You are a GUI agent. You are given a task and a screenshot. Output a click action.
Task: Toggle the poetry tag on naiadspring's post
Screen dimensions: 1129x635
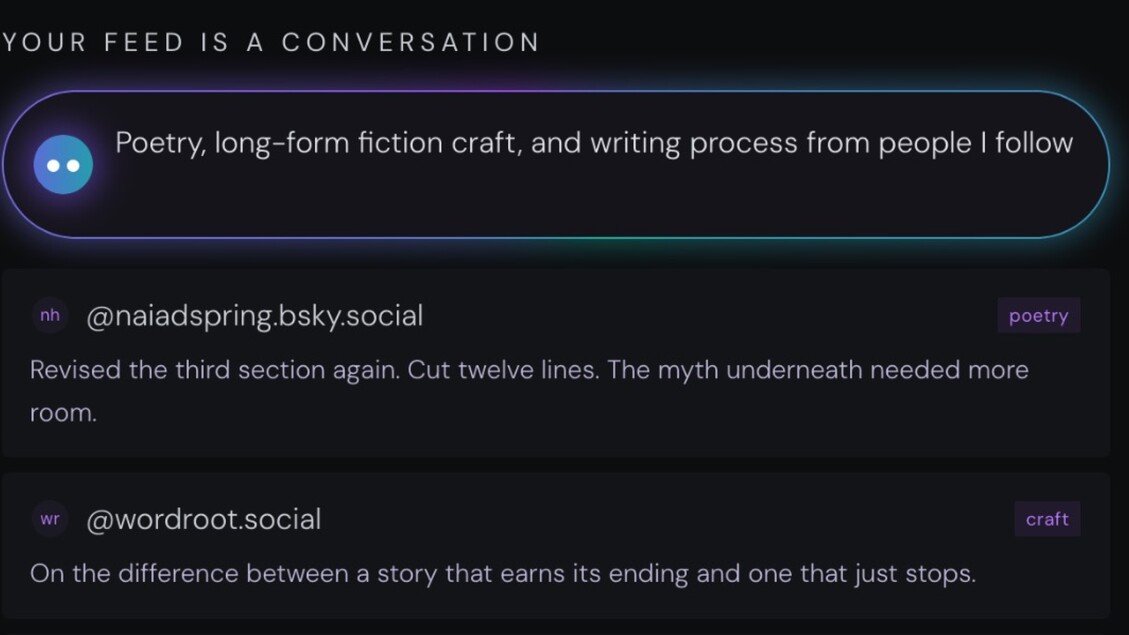point(1038,315)
